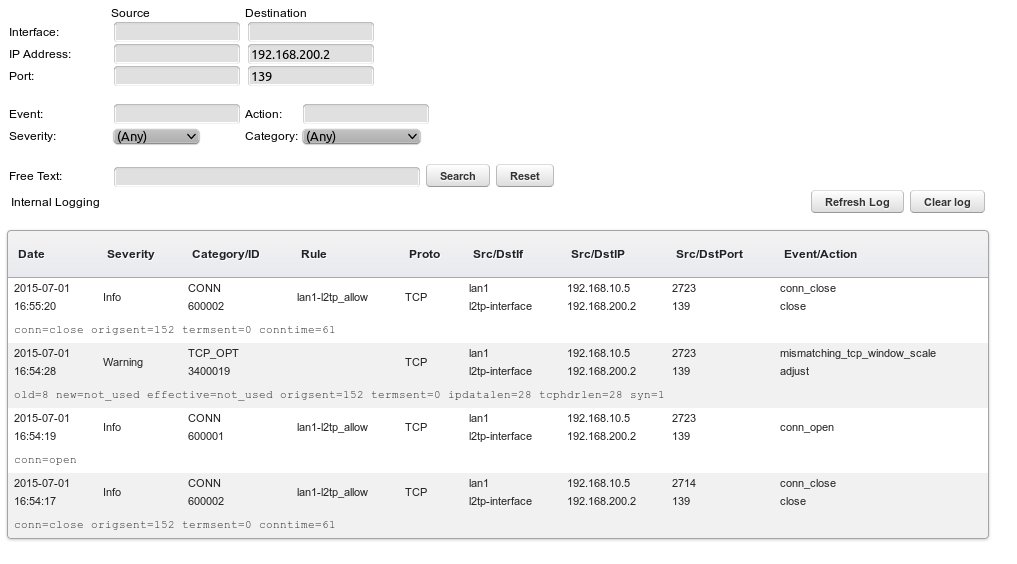Click the Severity column header

[x=131, y=254]
